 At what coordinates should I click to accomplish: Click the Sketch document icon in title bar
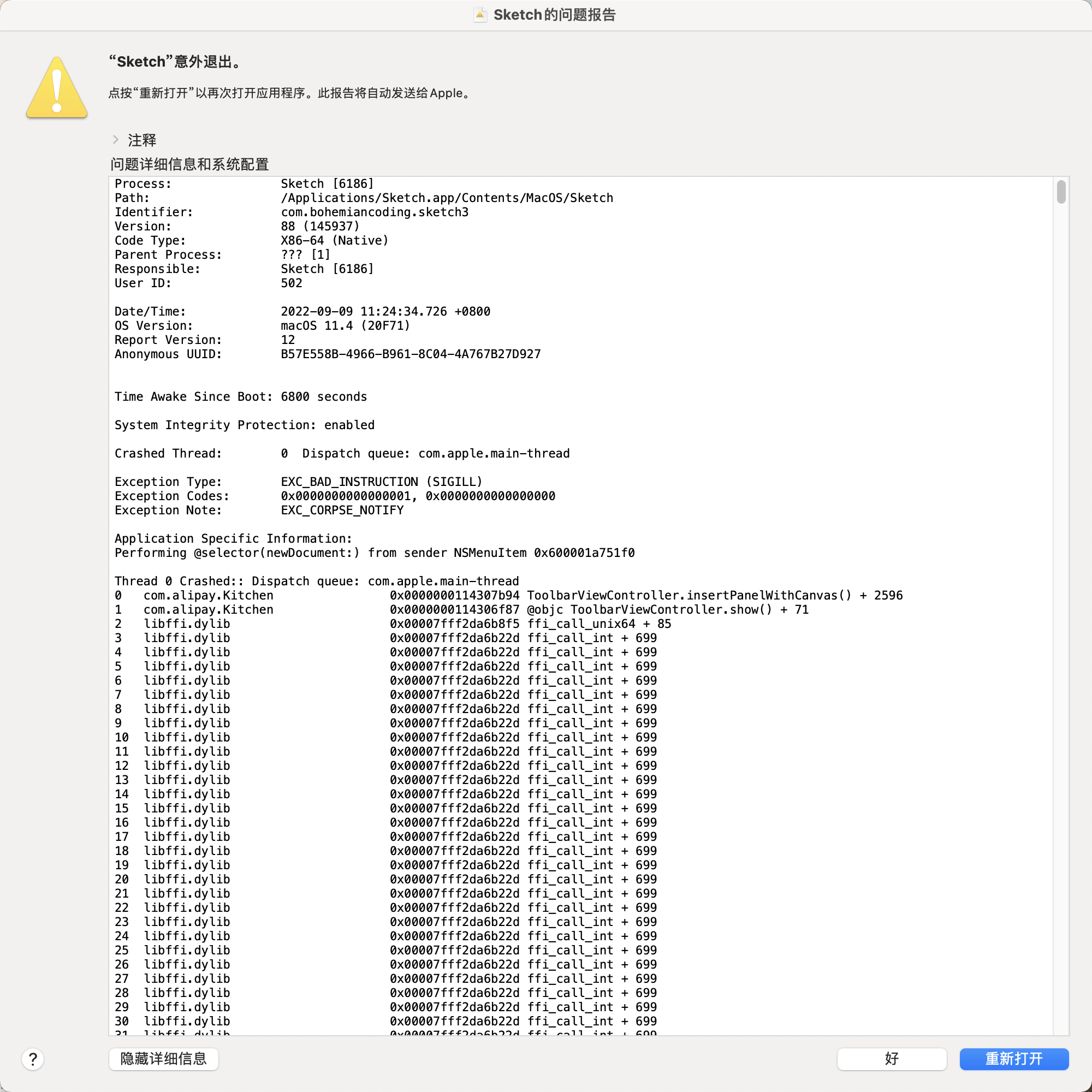click(480, 15)
